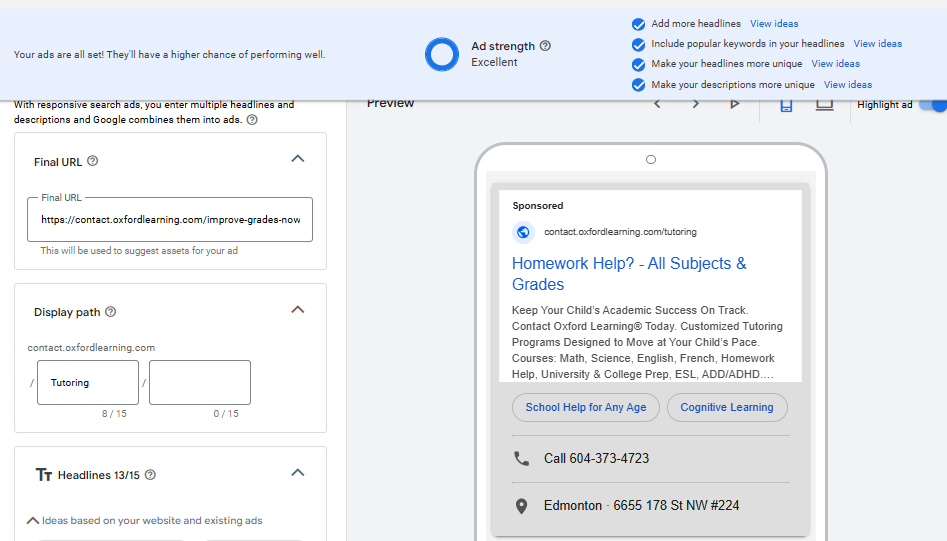The image size is (947, 541).
Task: Open Display path help icon
Action: 111,312
